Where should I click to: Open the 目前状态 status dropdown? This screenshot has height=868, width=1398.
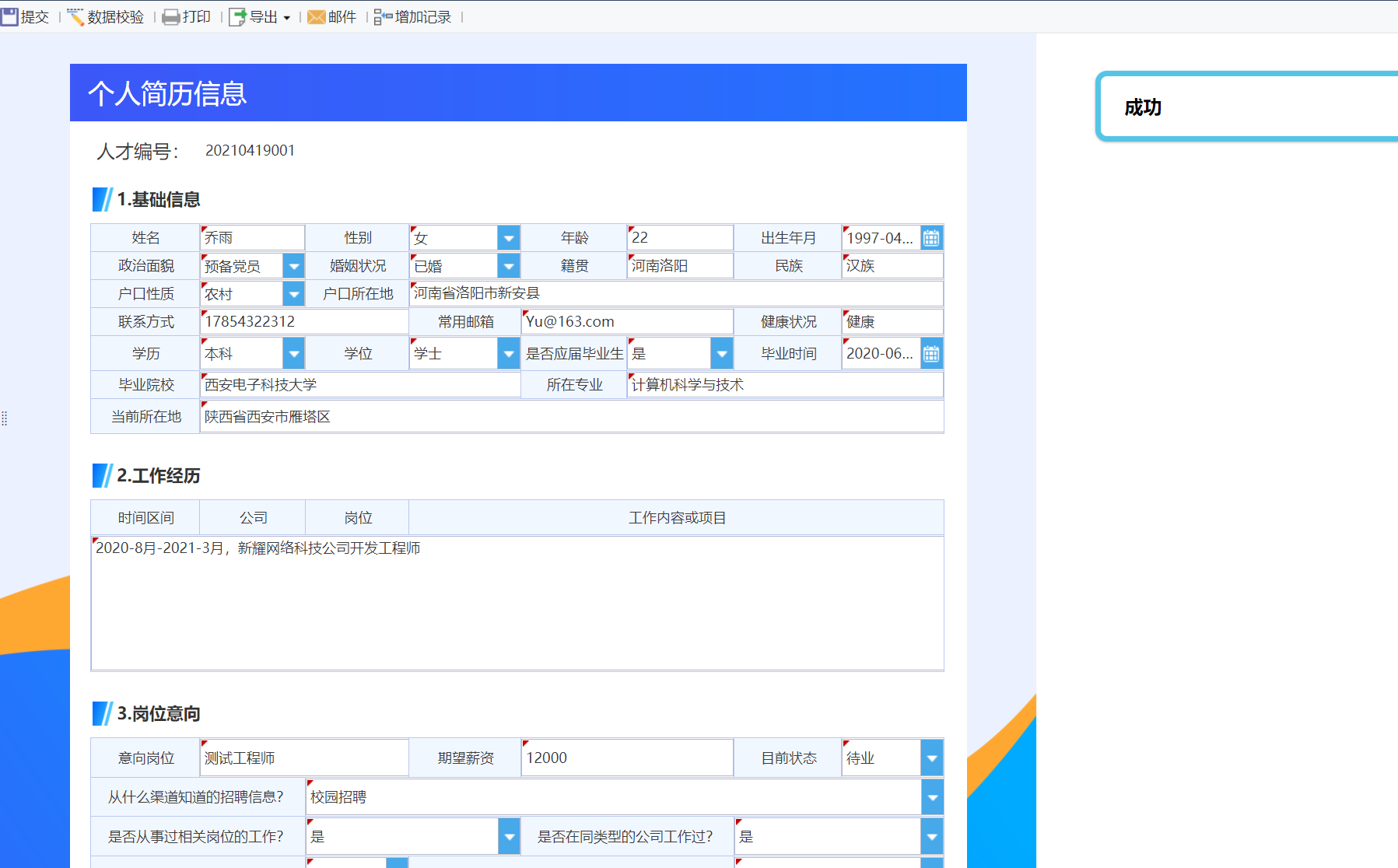931,757
